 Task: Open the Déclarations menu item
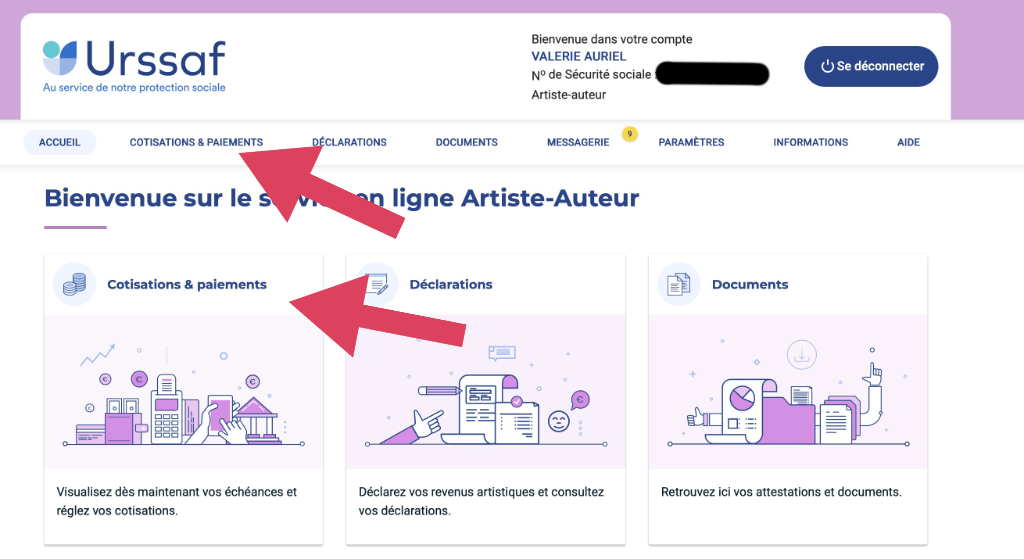click(x=349, y=142)
